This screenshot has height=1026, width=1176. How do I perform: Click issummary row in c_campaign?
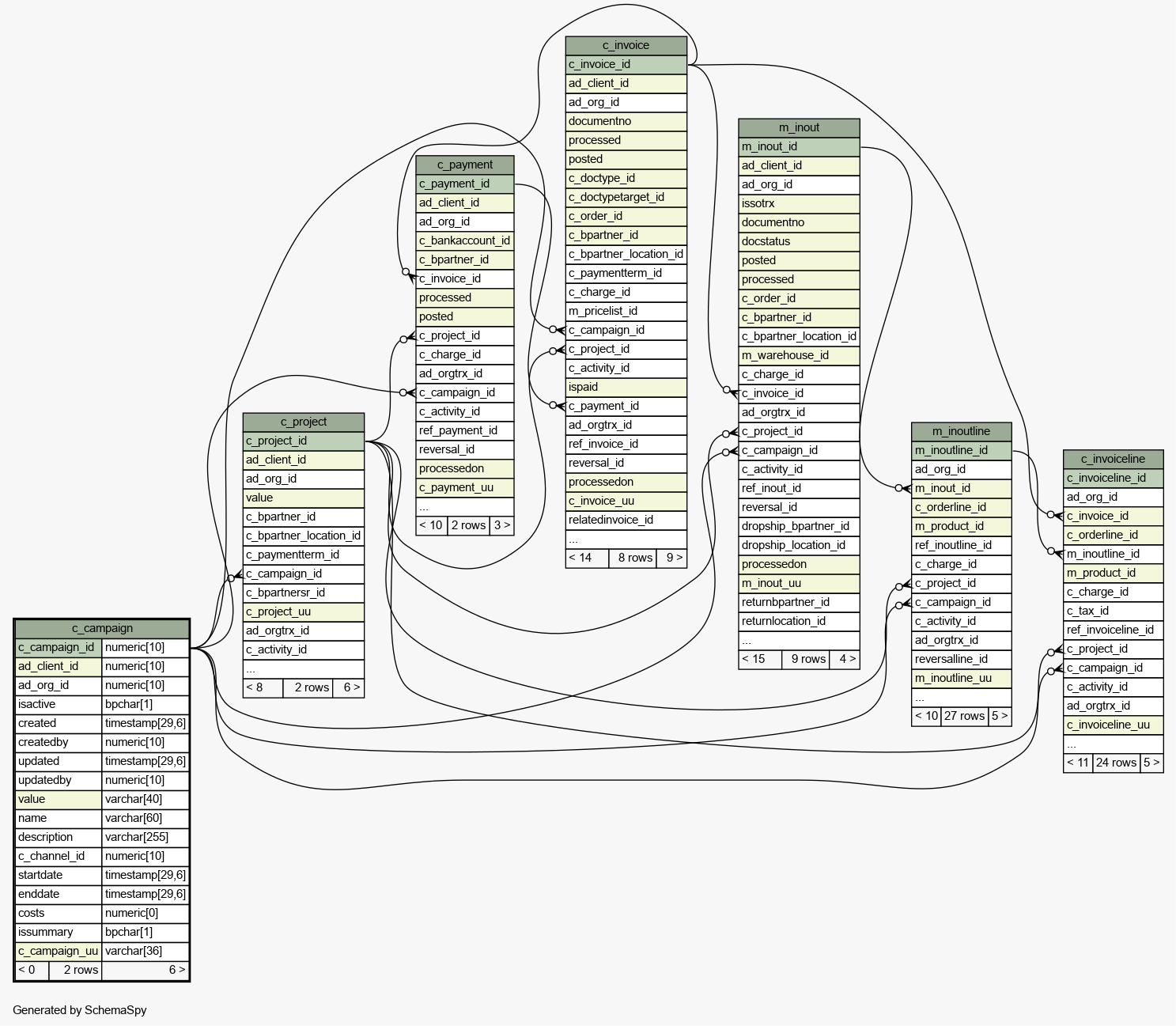pyautogui.click(x=102, y=932)
